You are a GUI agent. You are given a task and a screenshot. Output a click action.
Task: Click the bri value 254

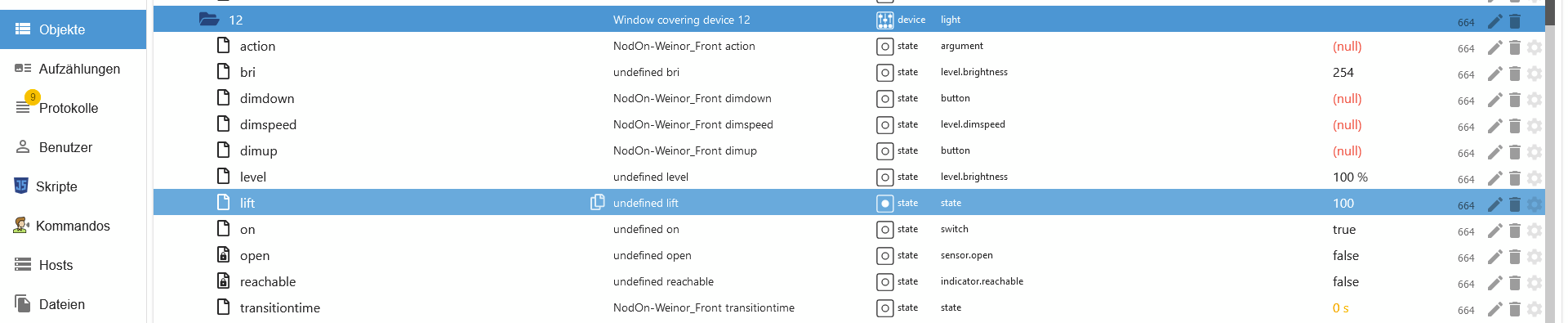click(1343, 73)
